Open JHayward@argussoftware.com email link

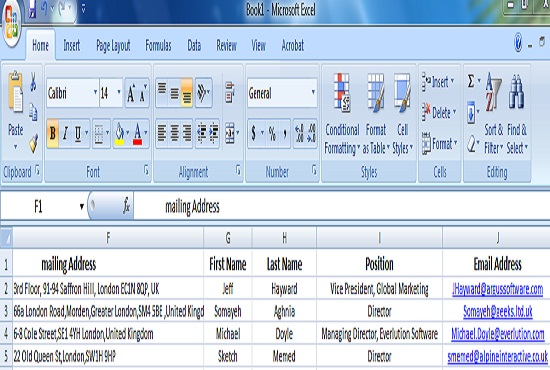[x=497, y=289]
